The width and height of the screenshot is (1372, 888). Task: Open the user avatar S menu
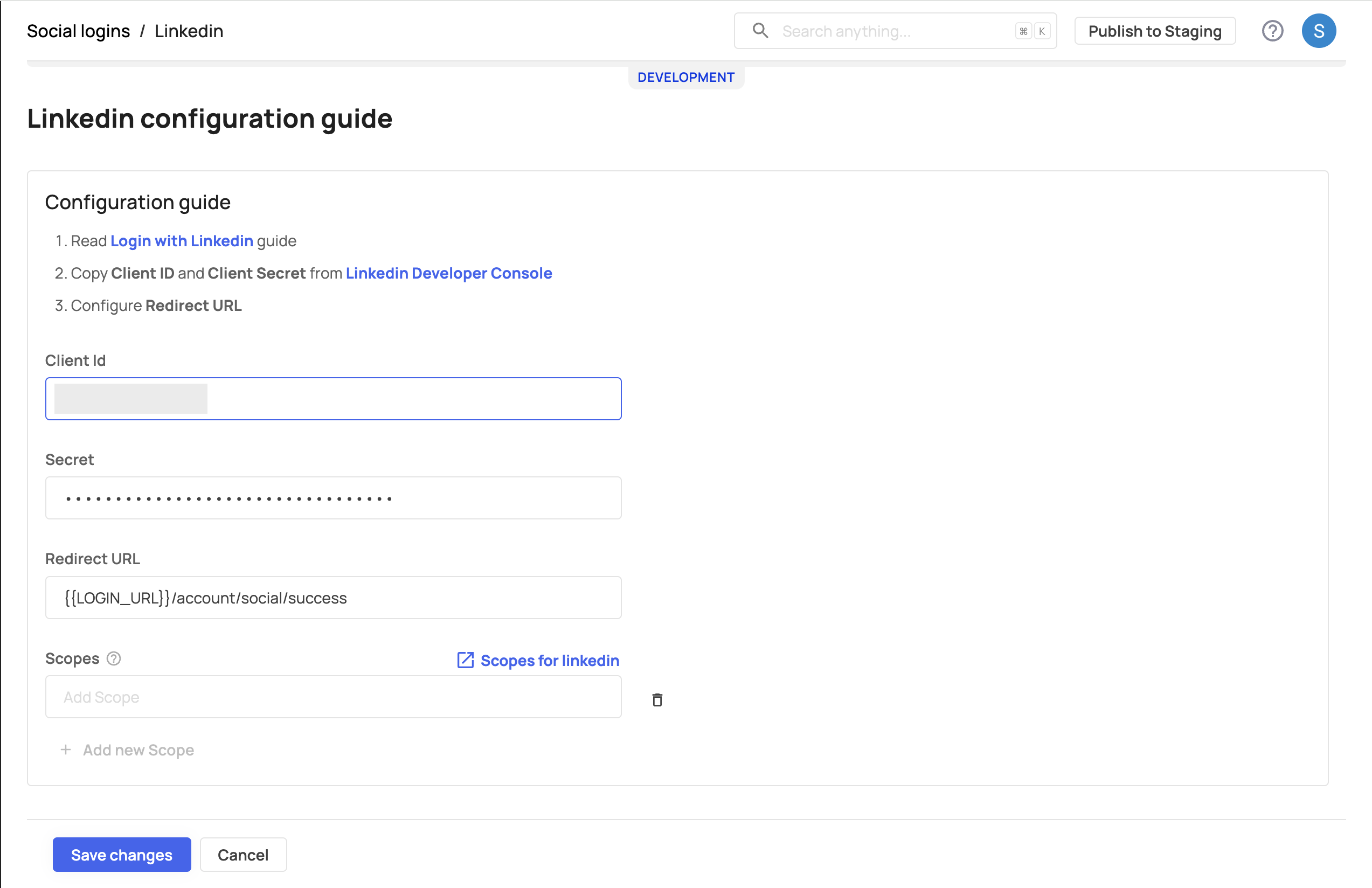click(1319, 31)
